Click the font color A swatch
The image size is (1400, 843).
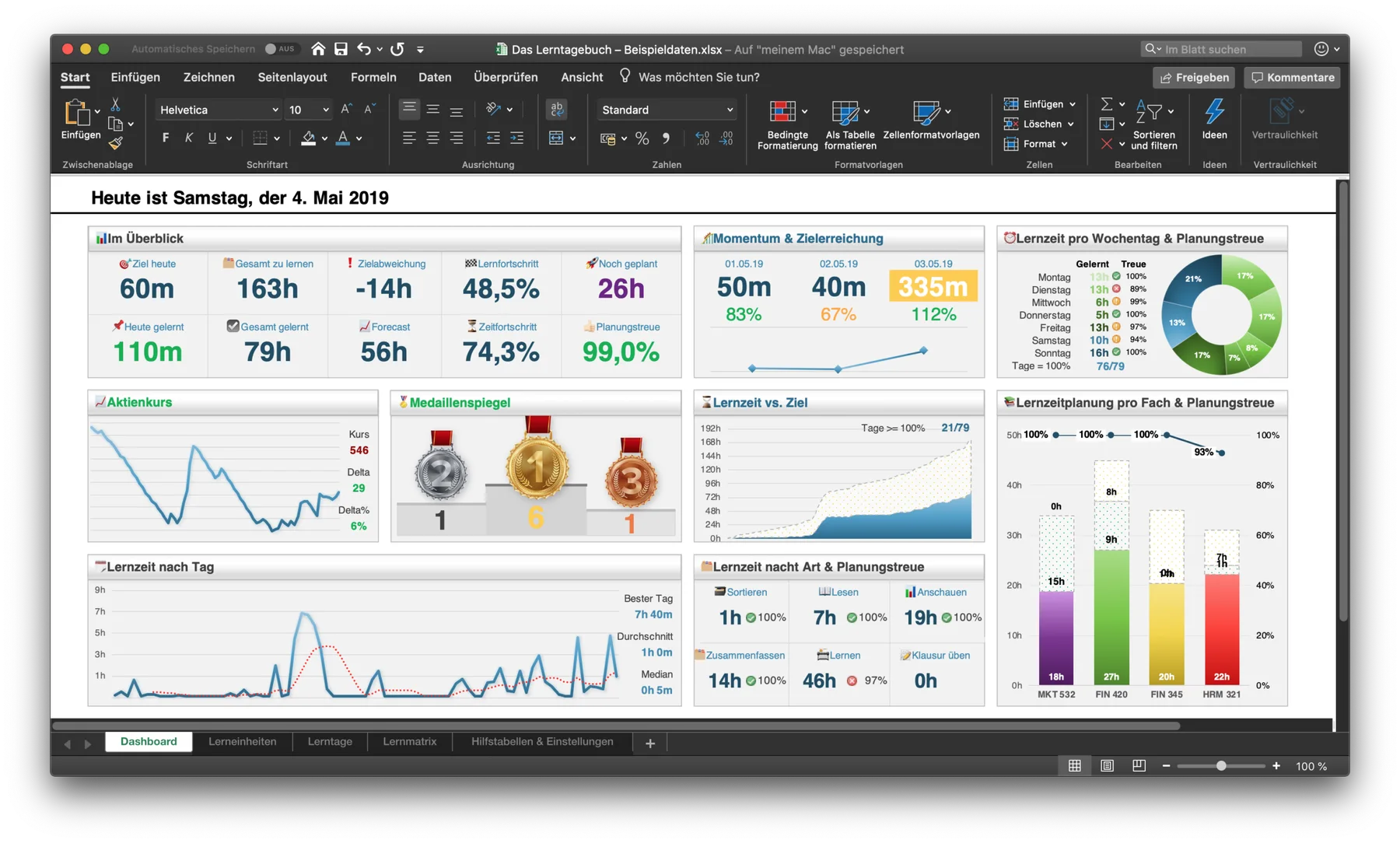point(343,138)
